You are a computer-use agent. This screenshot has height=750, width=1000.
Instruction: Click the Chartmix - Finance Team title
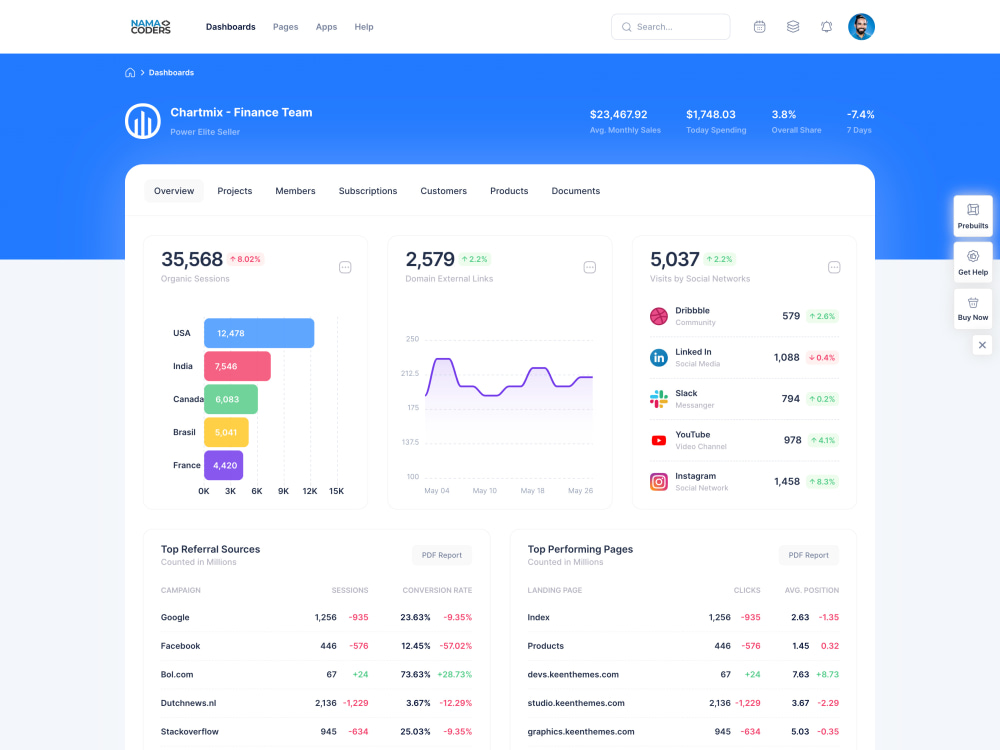241,112
